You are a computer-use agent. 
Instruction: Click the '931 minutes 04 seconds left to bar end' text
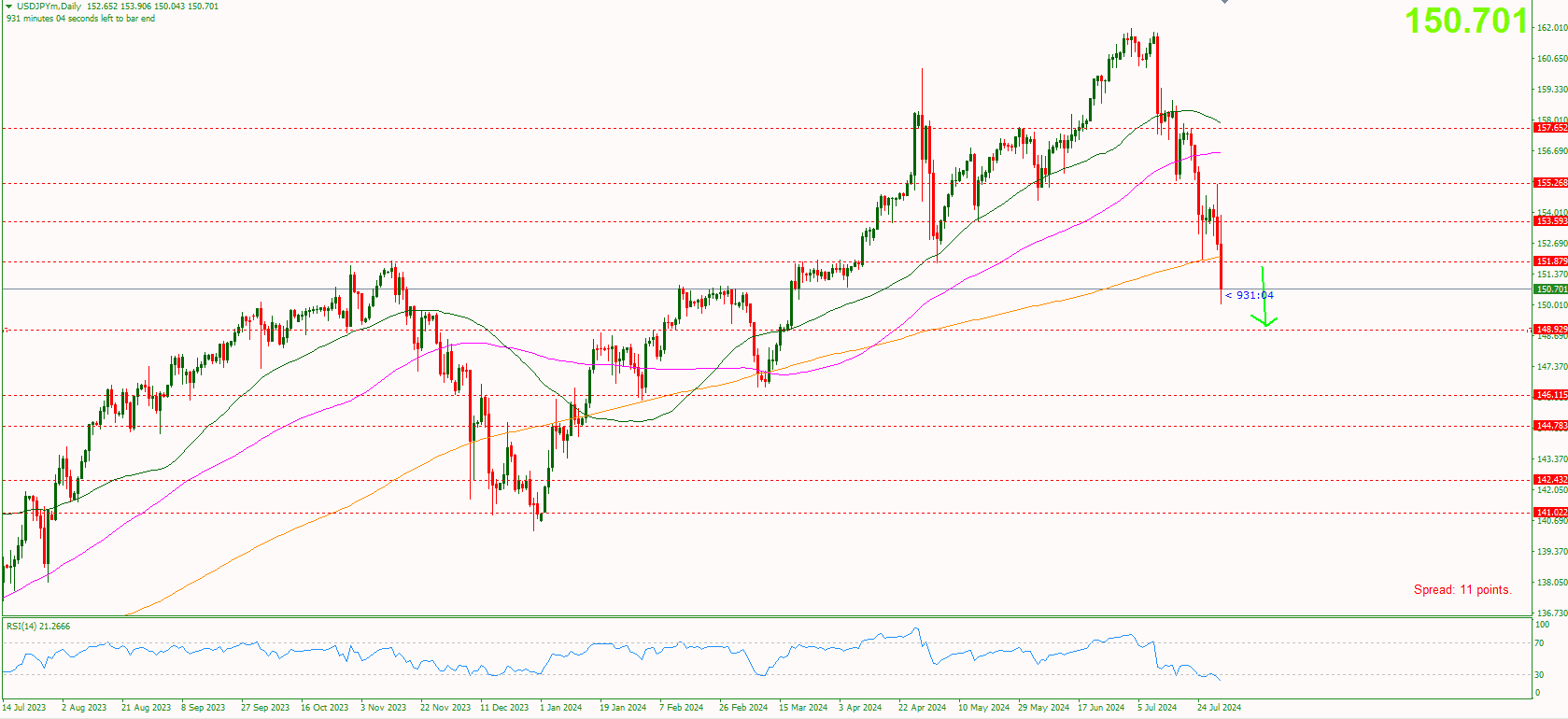[81, 19]
